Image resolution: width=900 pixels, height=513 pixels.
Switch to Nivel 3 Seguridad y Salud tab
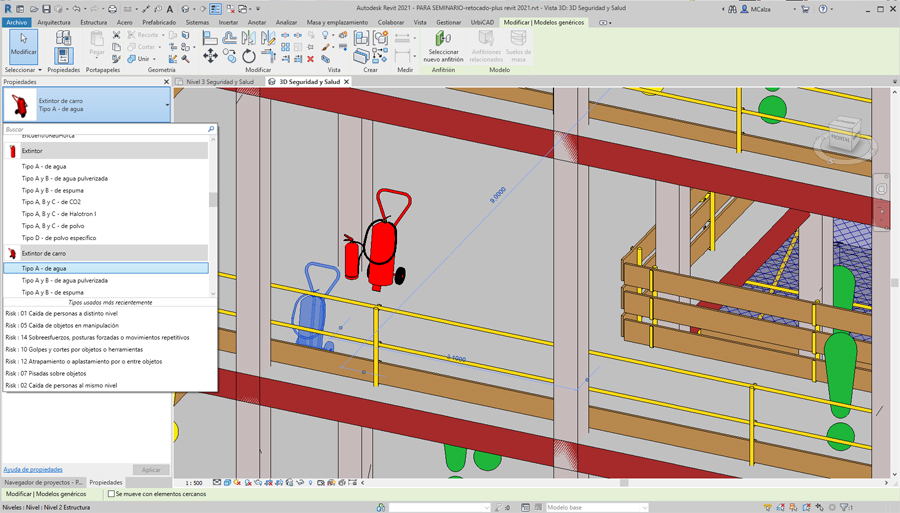tap(219, 82)
